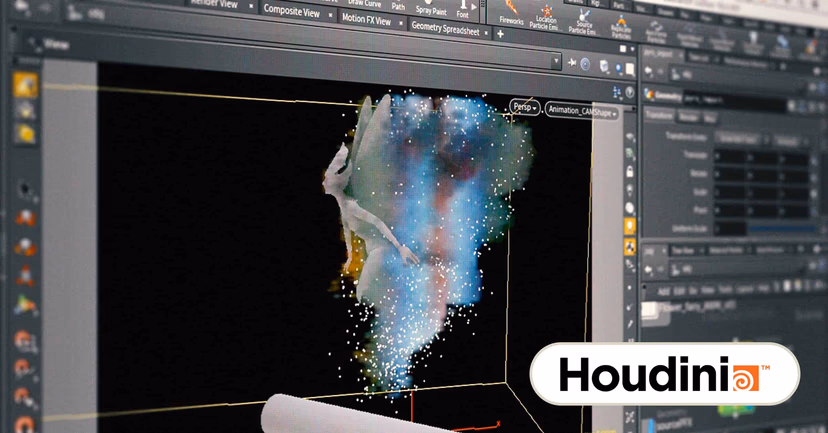Open the Add menu in the network pane

point(664,291)
